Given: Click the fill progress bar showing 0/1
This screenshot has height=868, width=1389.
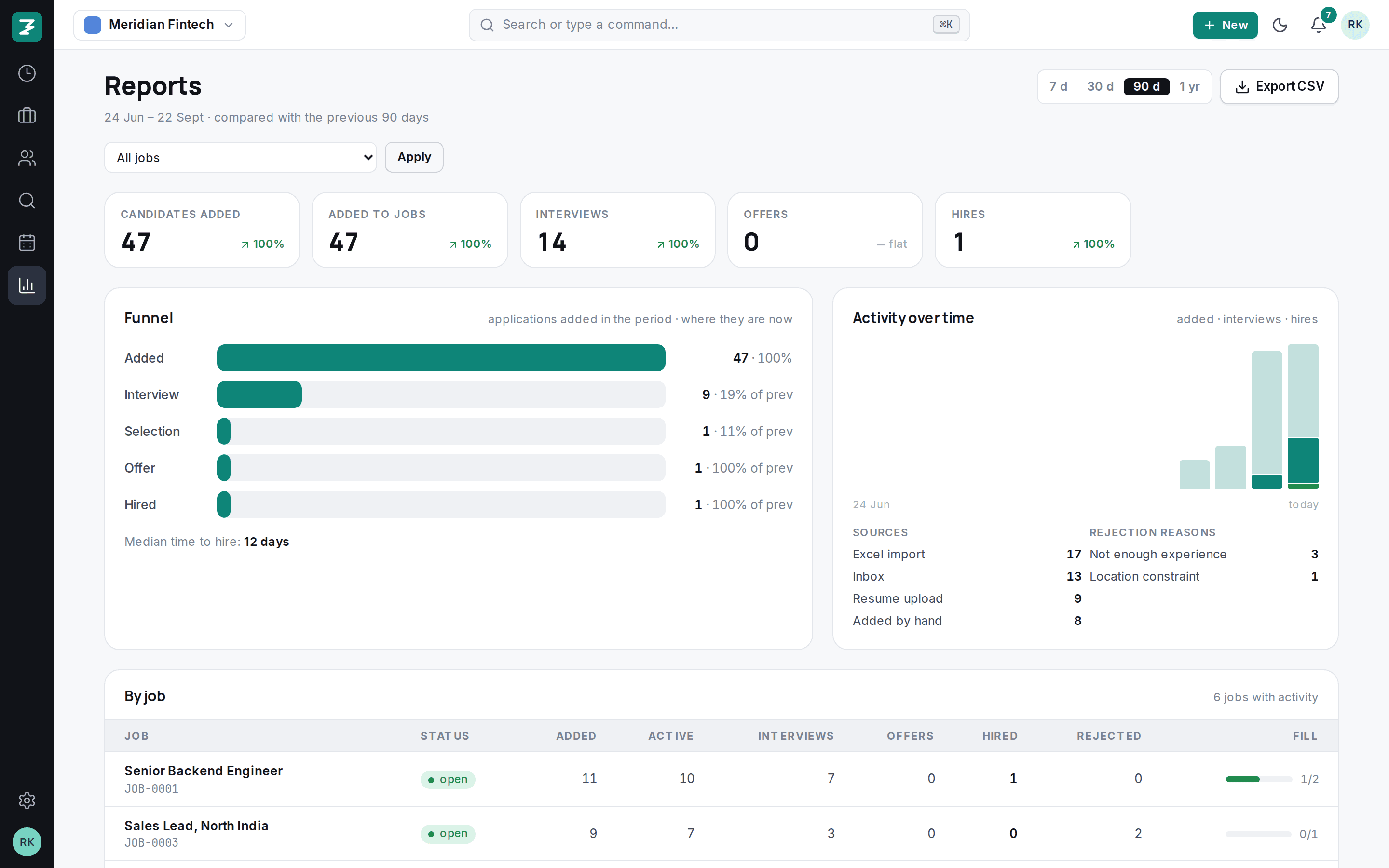Looking at the screenshot, I should pyautogui.click(x=1259, y=834).
